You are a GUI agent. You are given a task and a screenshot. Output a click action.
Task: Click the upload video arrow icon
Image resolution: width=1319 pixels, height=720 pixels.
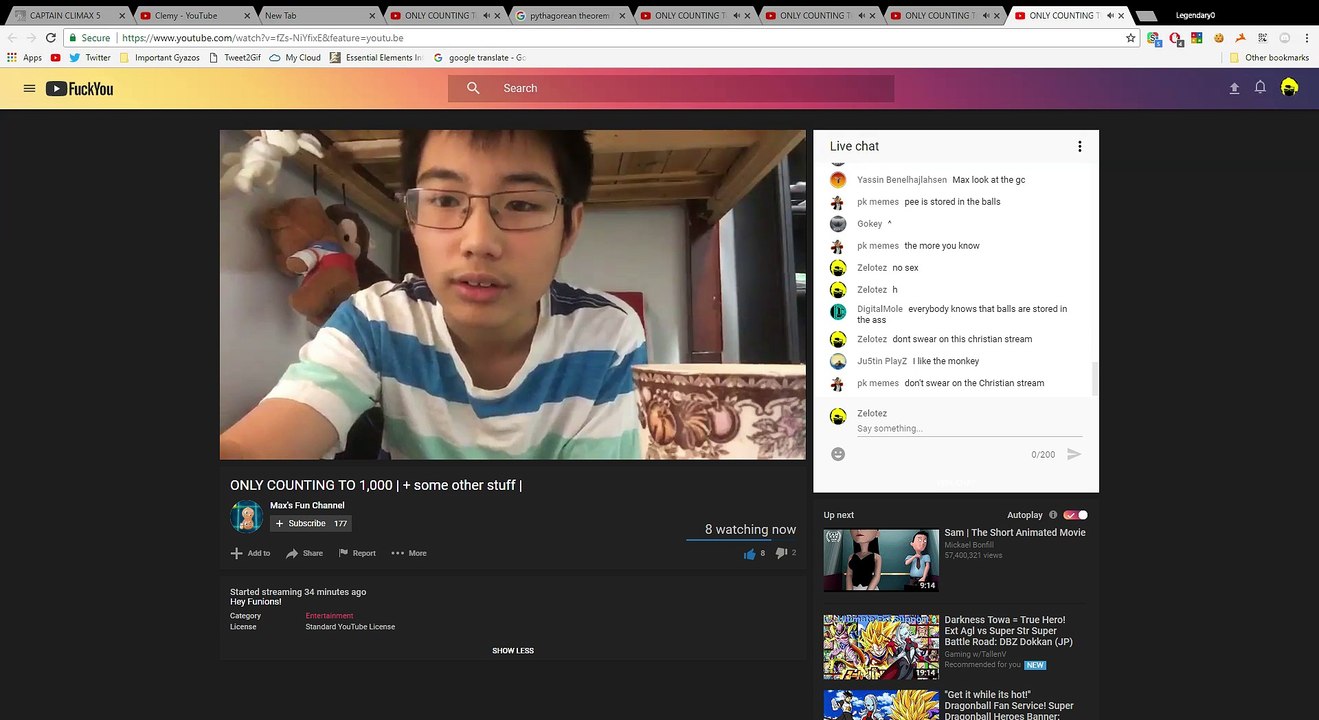point(1234,88)
